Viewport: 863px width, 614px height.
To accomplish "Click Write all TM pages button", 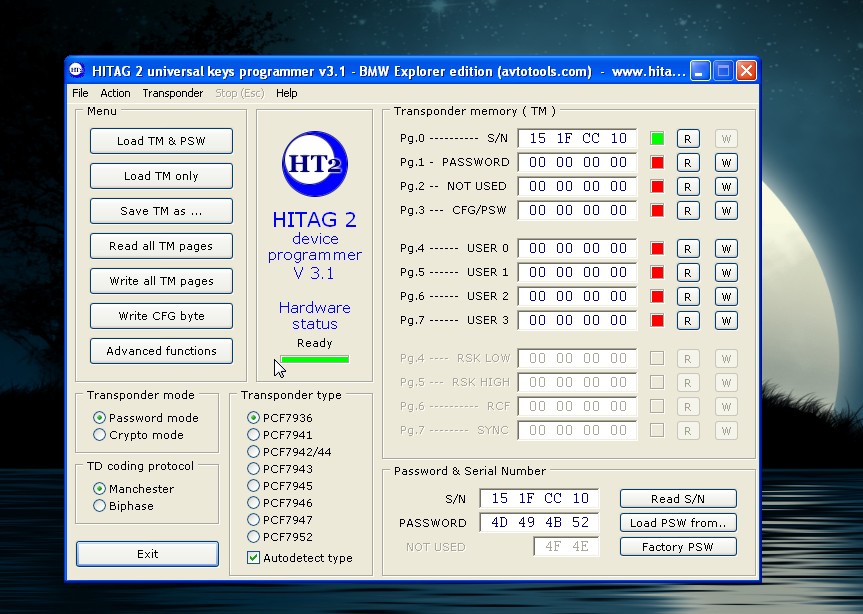I will coord(161,281).
